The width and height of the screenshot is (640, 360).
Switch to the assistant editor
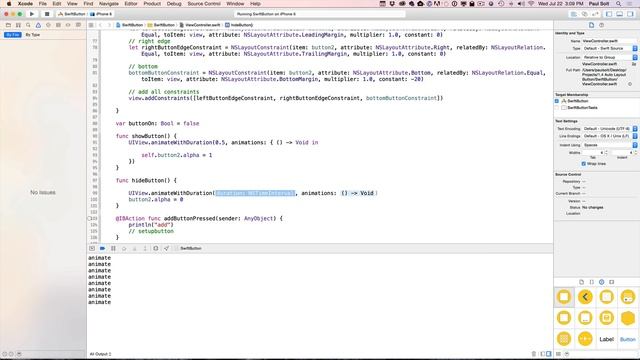pos(584,14)
